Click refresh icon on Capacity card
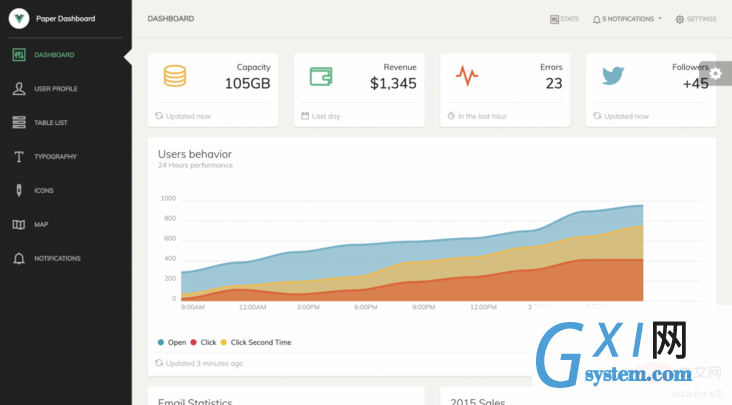This screenshot has height=405, width=732. point(159,116)
